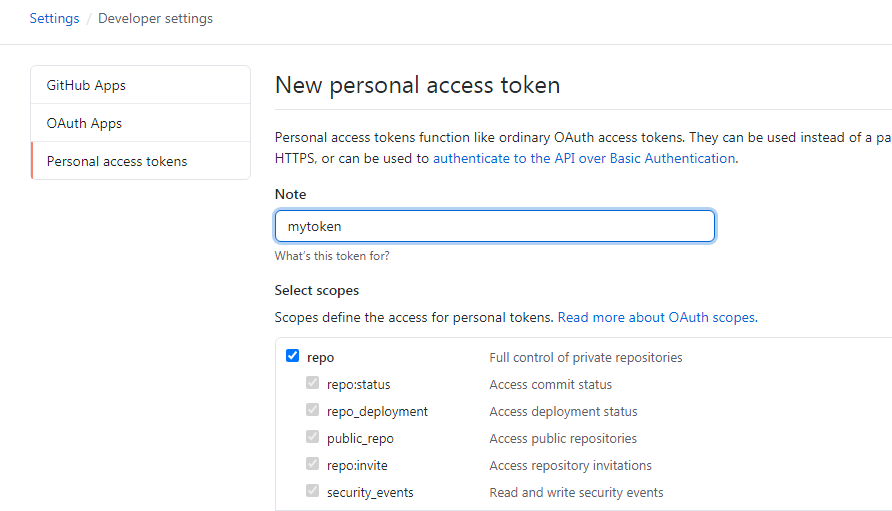Toggle the repo_deployment checkbox
Viewport: 892px width, 511px height.
[312, 410]
